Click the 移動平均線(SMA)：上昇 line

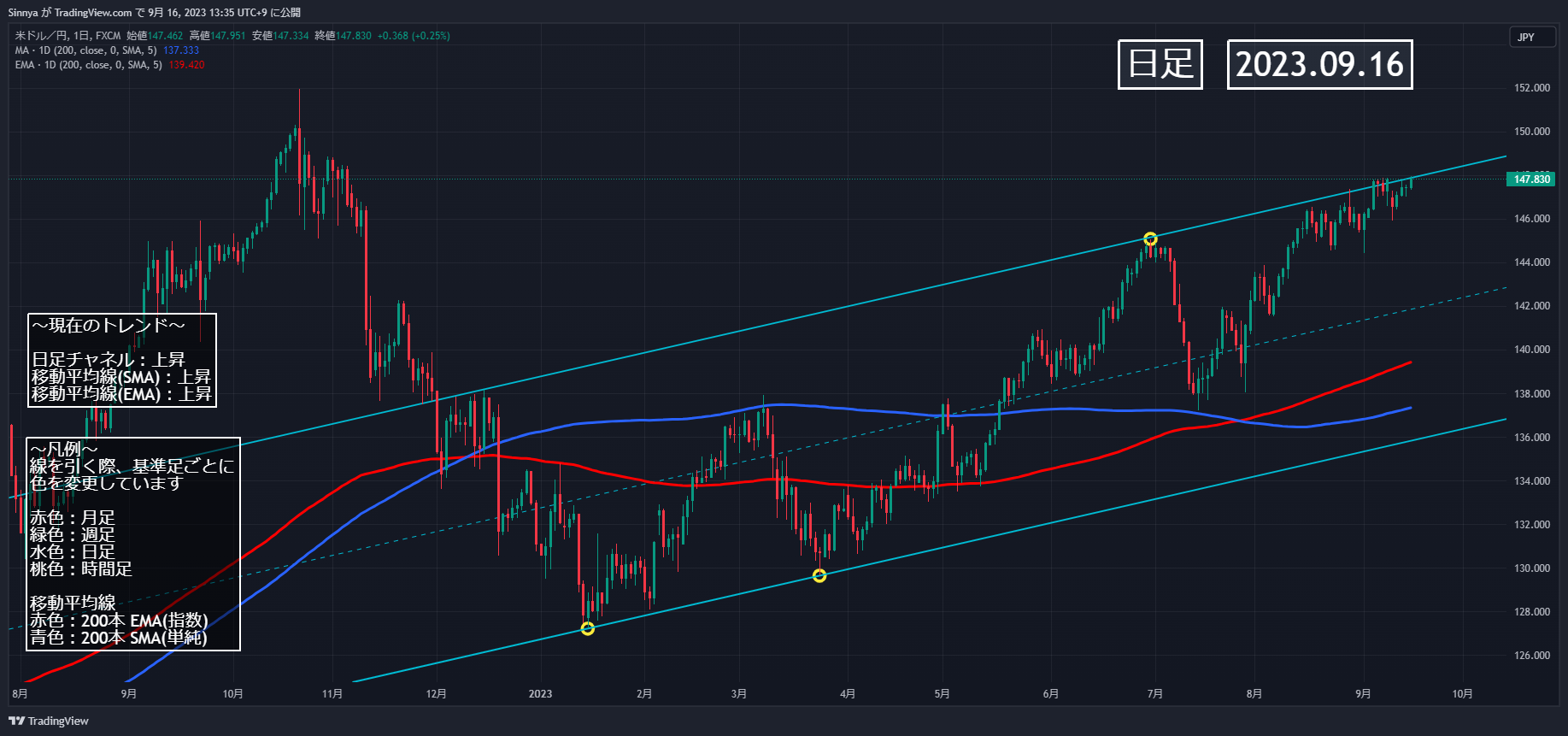pos(121,377)
